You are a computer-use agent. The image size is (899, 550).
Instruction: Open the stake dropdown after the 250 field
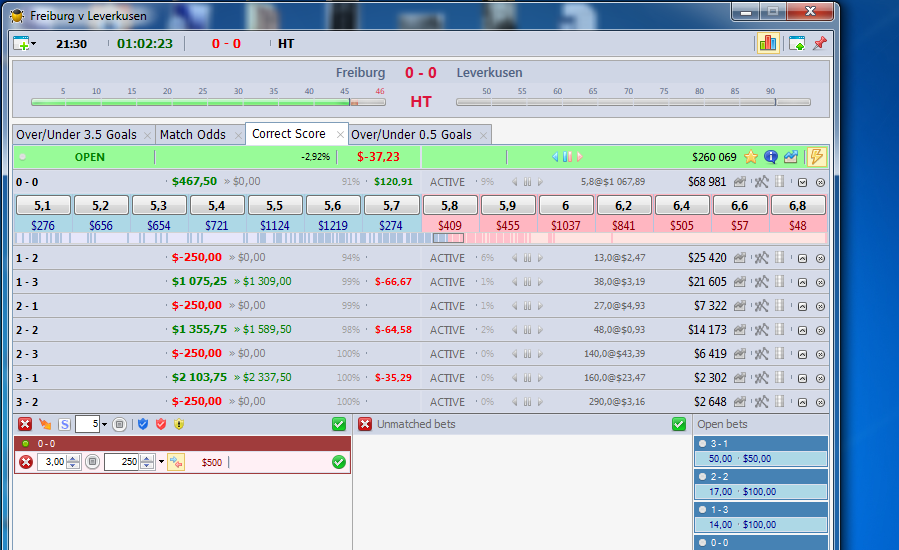(x=162, y=462)
